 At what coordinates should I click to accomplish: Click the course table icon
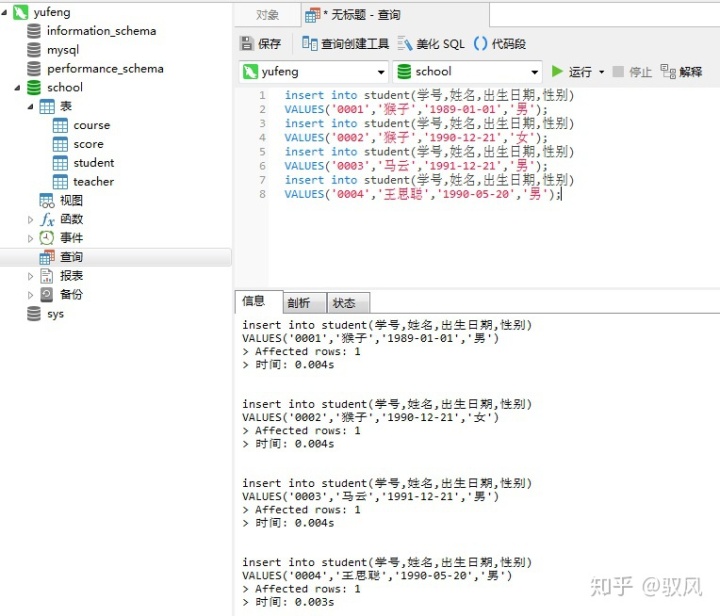(60, 125)
